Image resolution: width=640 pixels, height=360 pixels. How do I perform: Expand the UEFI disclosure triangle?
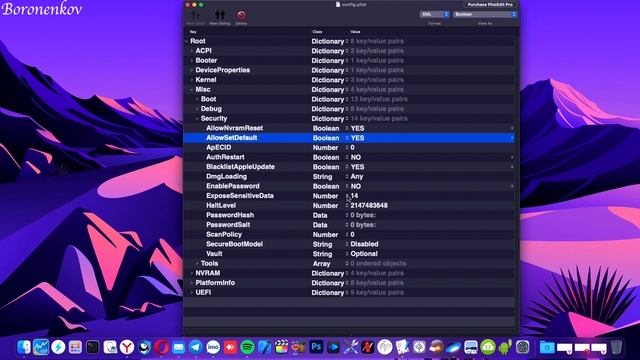click(192, 293)
